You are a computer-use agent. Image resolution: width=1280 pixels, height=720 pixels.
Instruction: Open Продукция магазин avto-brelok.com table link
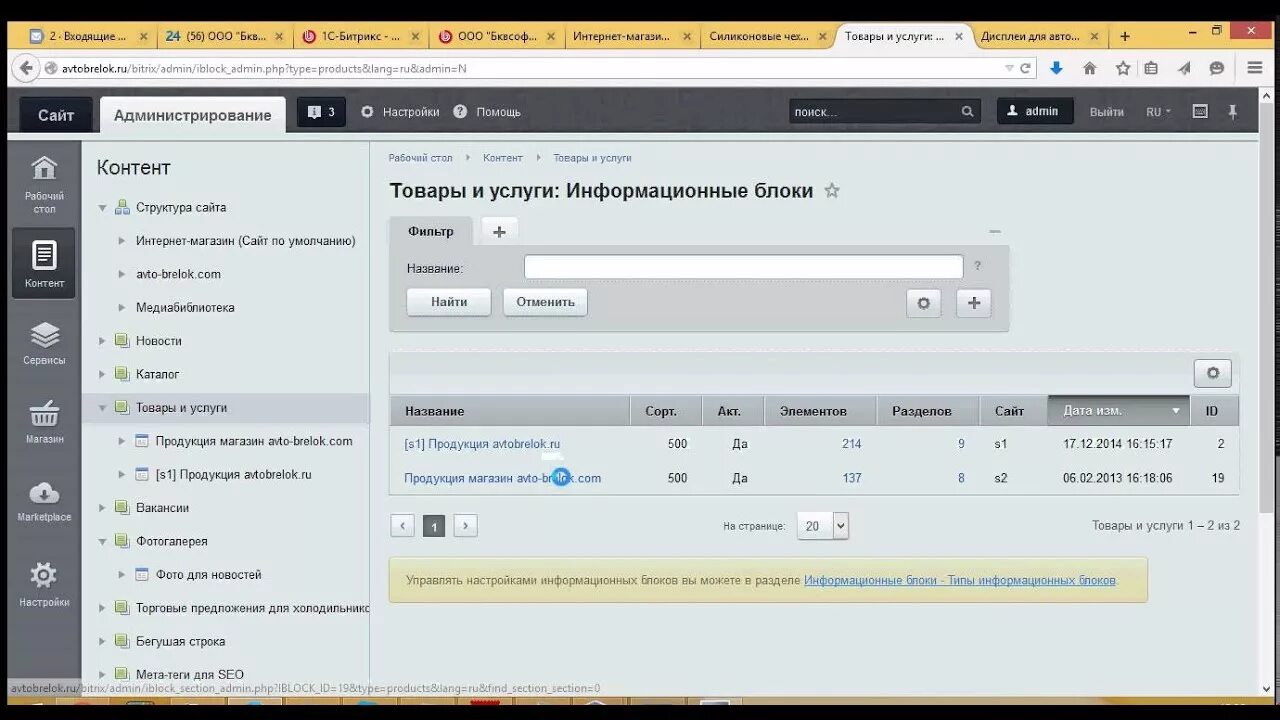pyautogui.click(x=502, y=478)
